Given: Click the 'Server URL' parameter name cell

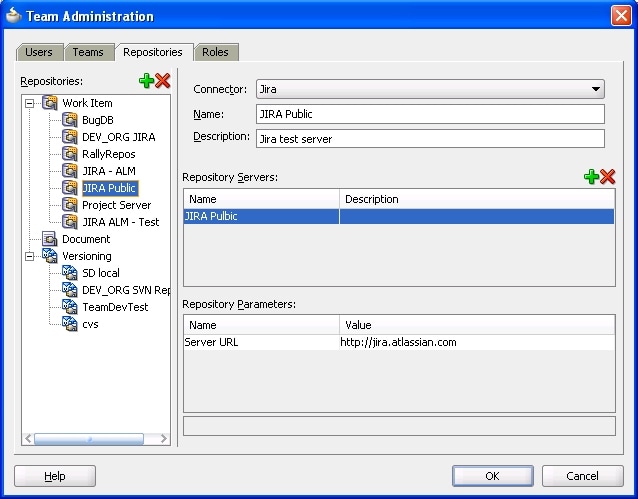Looking at the screenshot, I should tap(261, 342).
